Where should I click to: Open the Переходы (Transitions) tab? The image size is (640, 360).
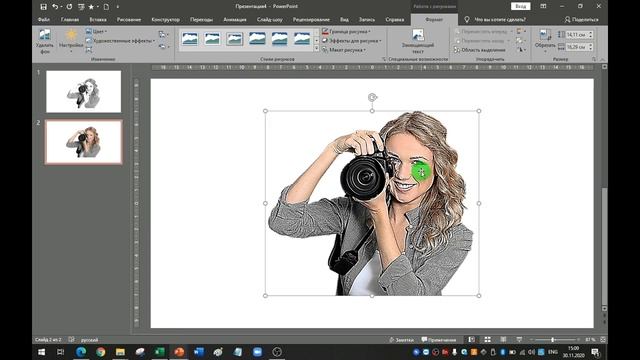(x=201, y=19)
